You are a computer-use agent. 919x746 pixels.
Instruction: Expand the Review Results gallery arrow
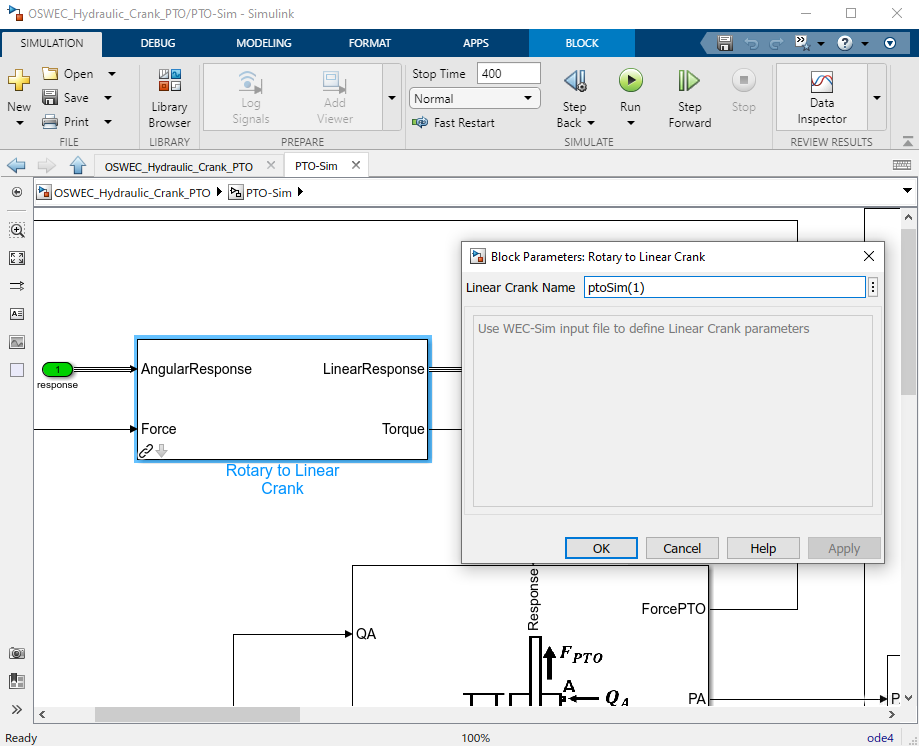tap(877, 97)
